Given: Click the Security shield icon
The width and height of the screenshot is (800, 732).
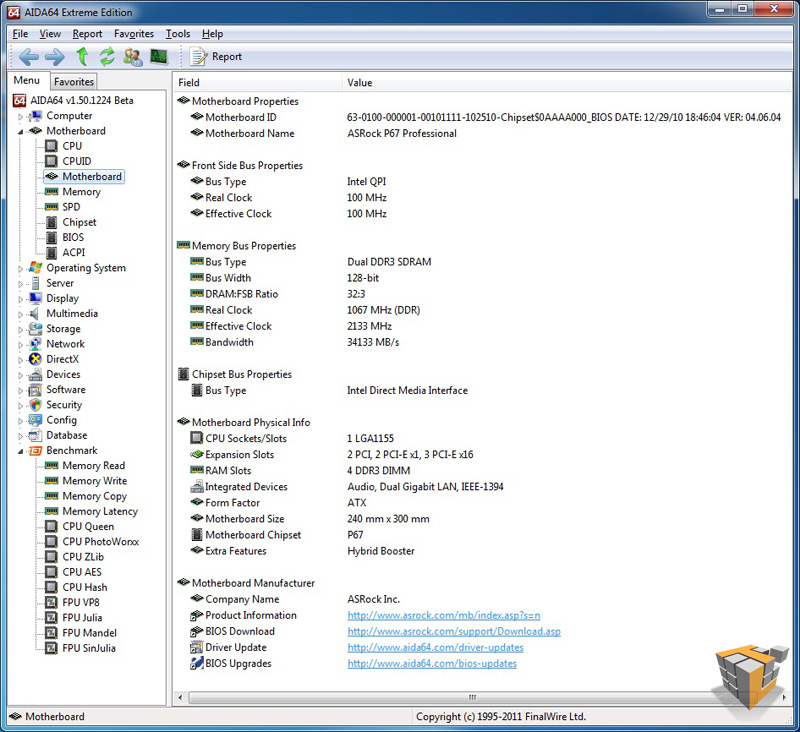Looking at the screenshot, I should [35, 405].
